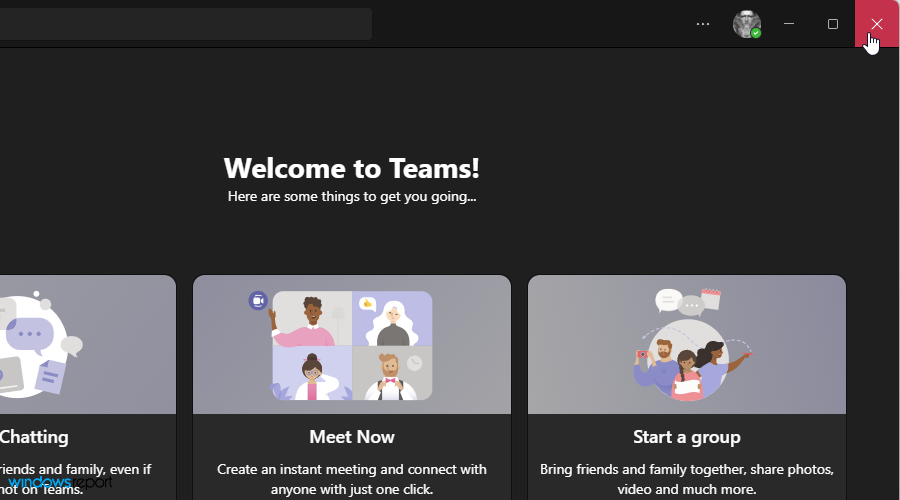Close the Teams window with the X button

coord(877,24)
